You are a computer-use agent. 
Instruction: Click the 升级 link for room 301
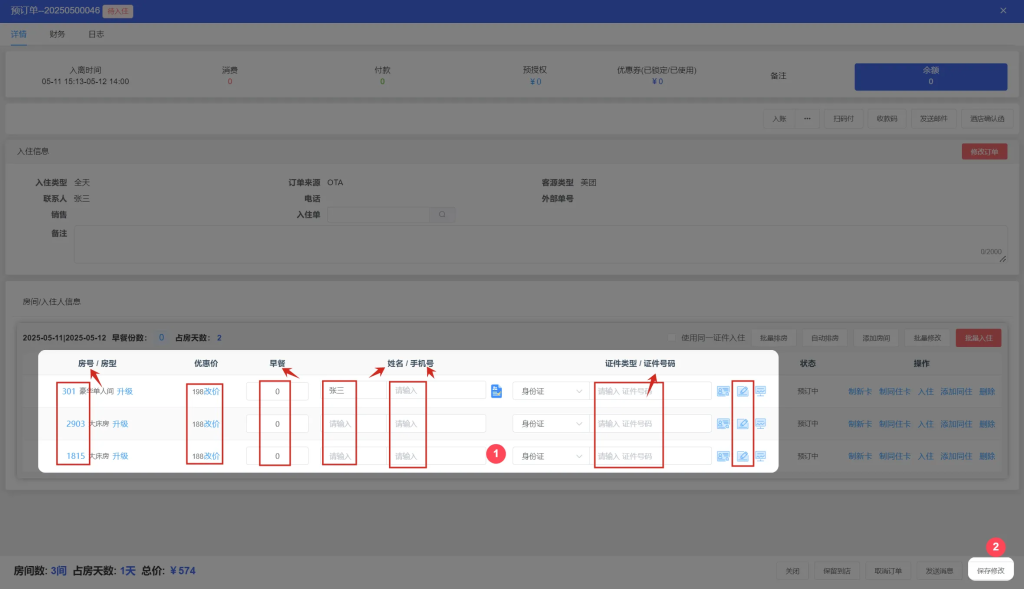tap(125, 391)
